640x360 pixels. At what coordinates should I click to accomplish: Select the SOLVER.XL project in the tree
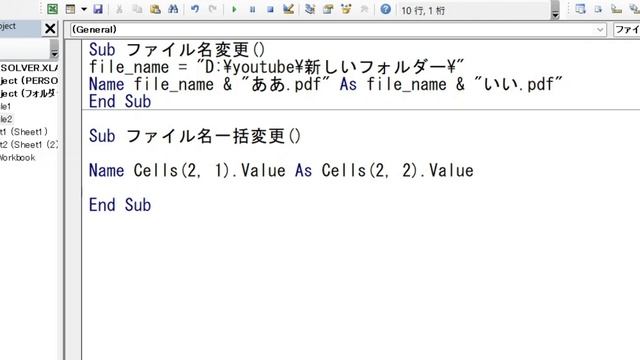(x=29, y=68)
